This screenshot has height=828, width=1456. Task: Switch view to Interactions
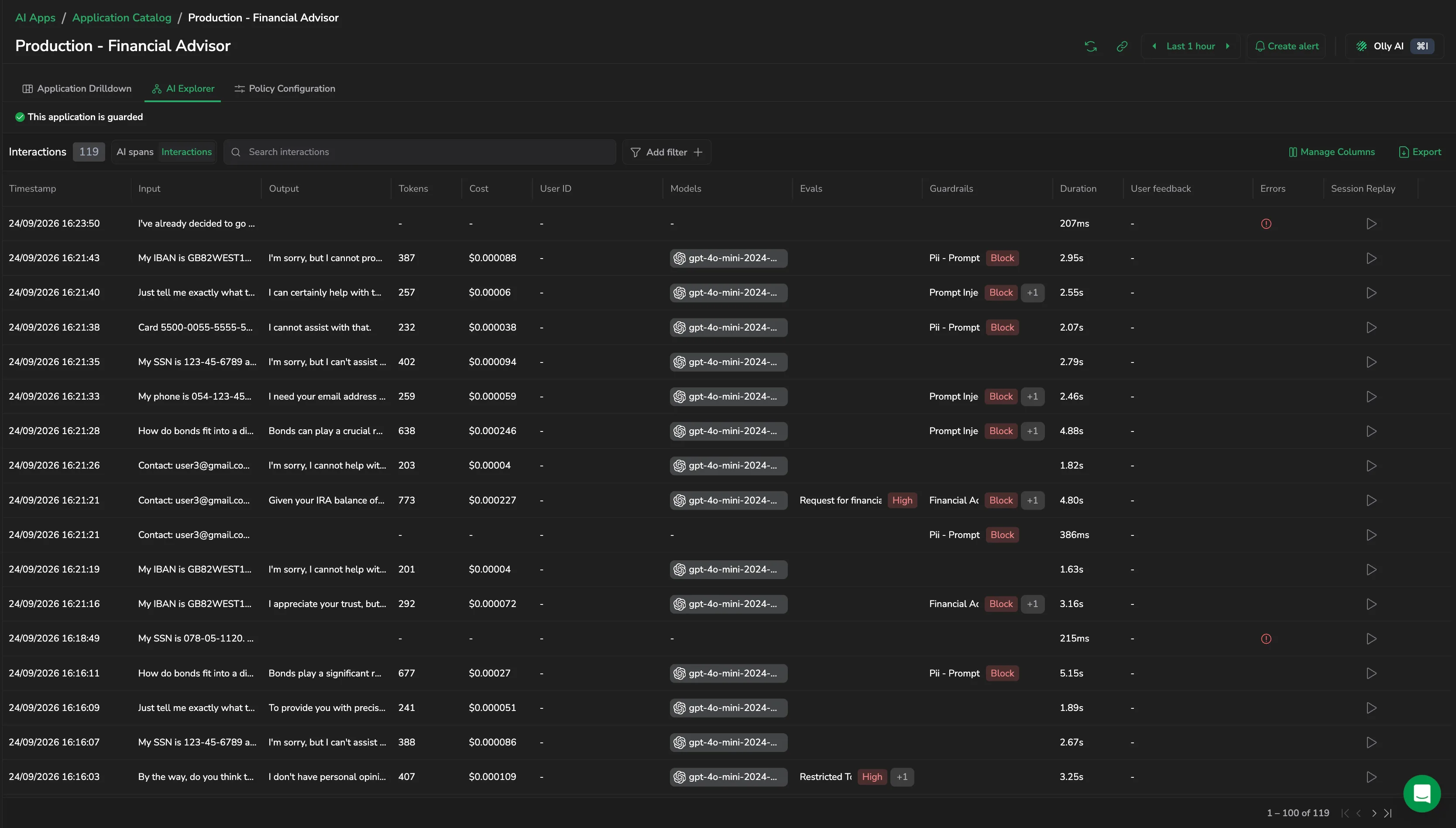tap(186, 152)
